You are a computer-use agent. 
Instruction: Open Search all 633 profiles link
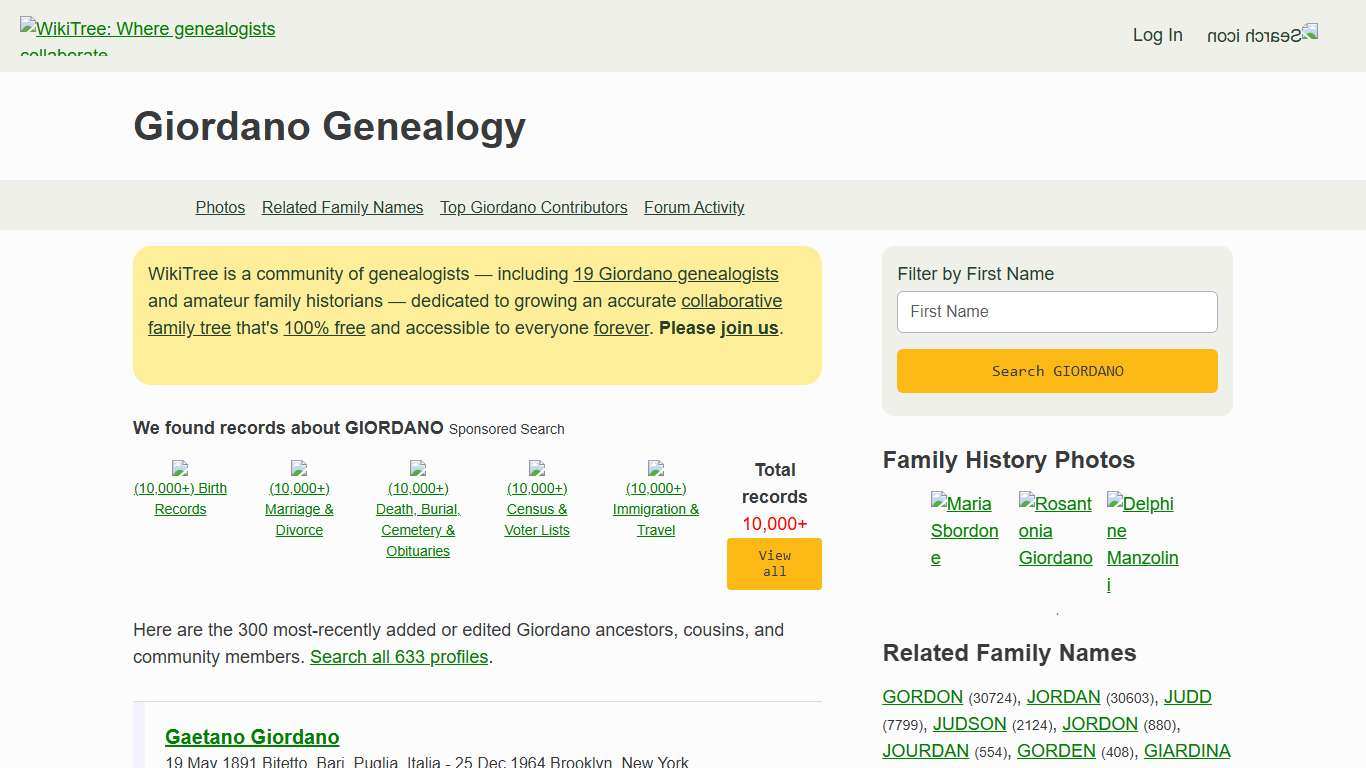tap(399, 657)
